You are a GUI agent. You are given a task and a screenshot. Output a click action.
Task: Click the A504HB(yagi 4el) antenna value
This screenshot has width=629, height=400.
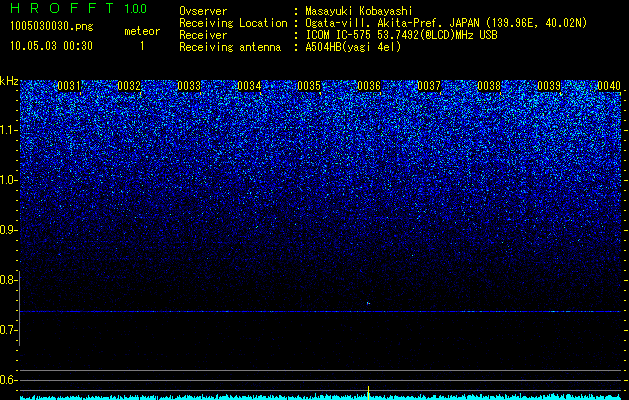[353, 47]
